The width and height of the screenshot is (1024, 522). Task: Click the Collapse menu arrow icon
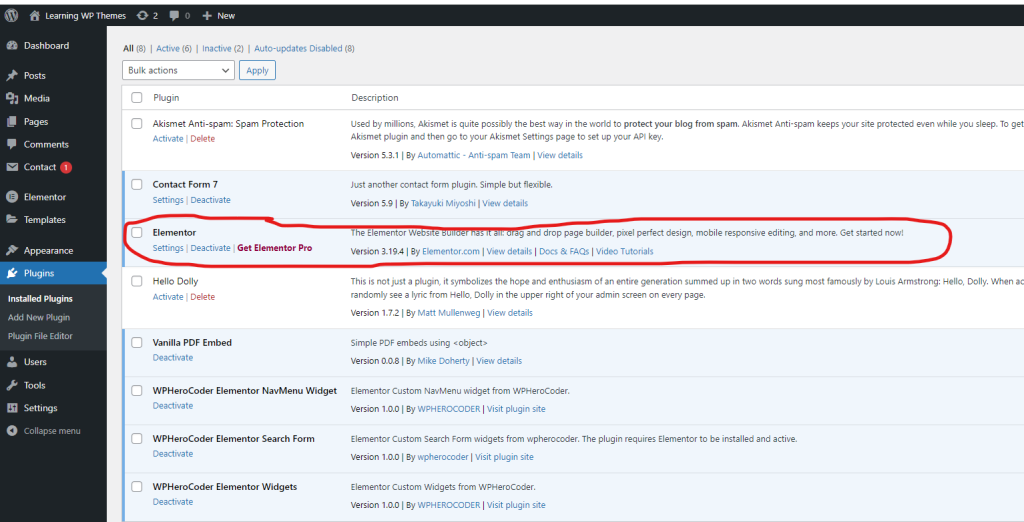[x=12, y=431]
